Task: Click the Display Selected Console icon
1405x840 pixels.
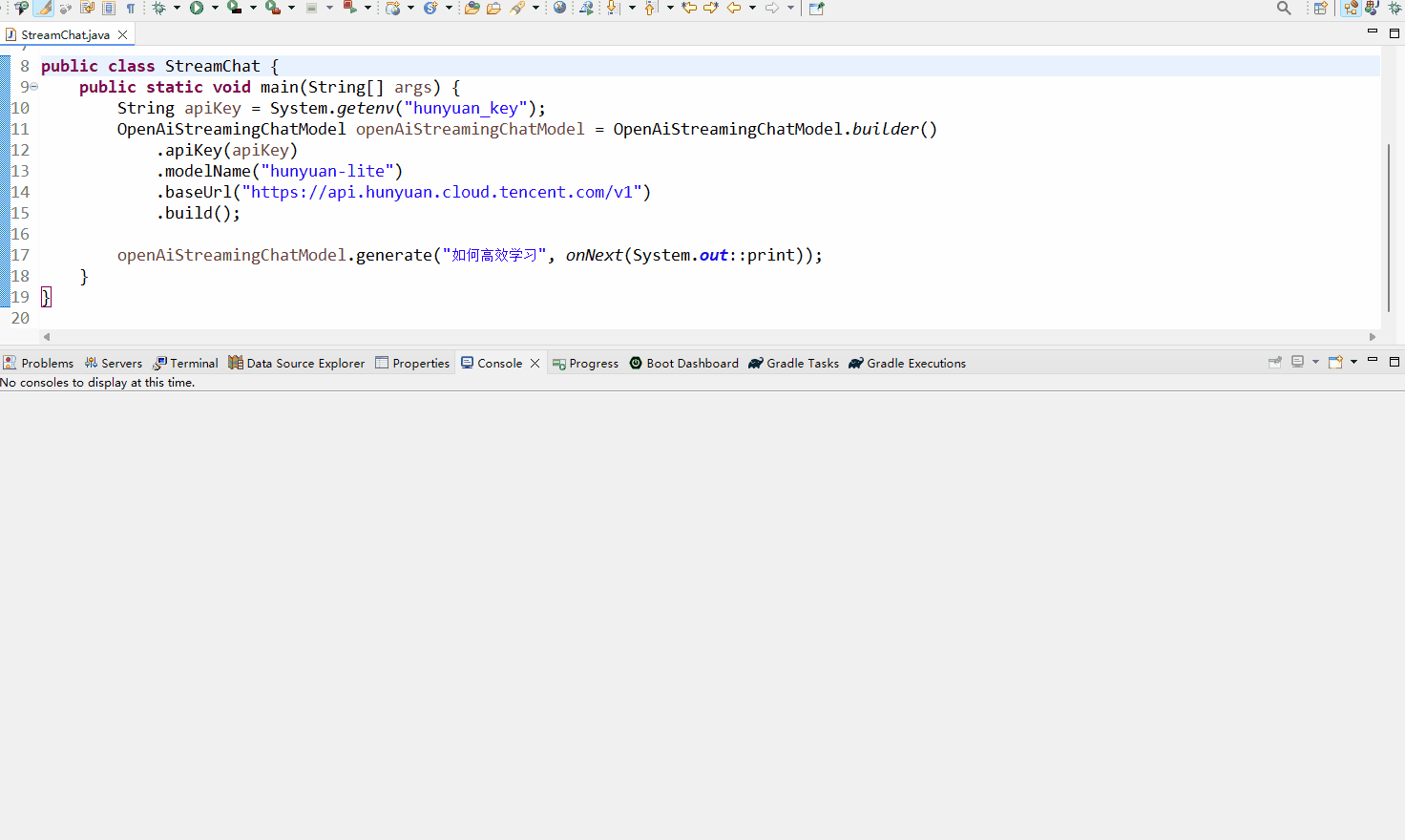Action: tap(1298, 362)
